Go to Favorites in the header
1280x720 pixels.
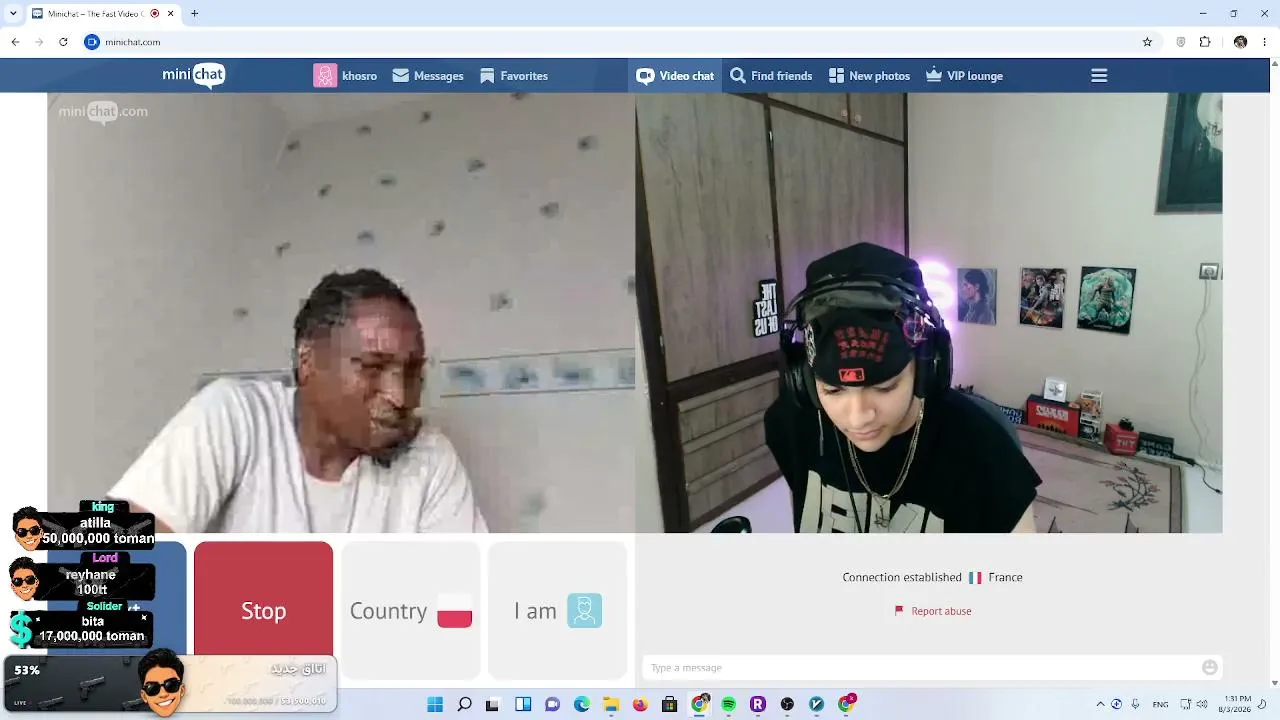(514, 76)
